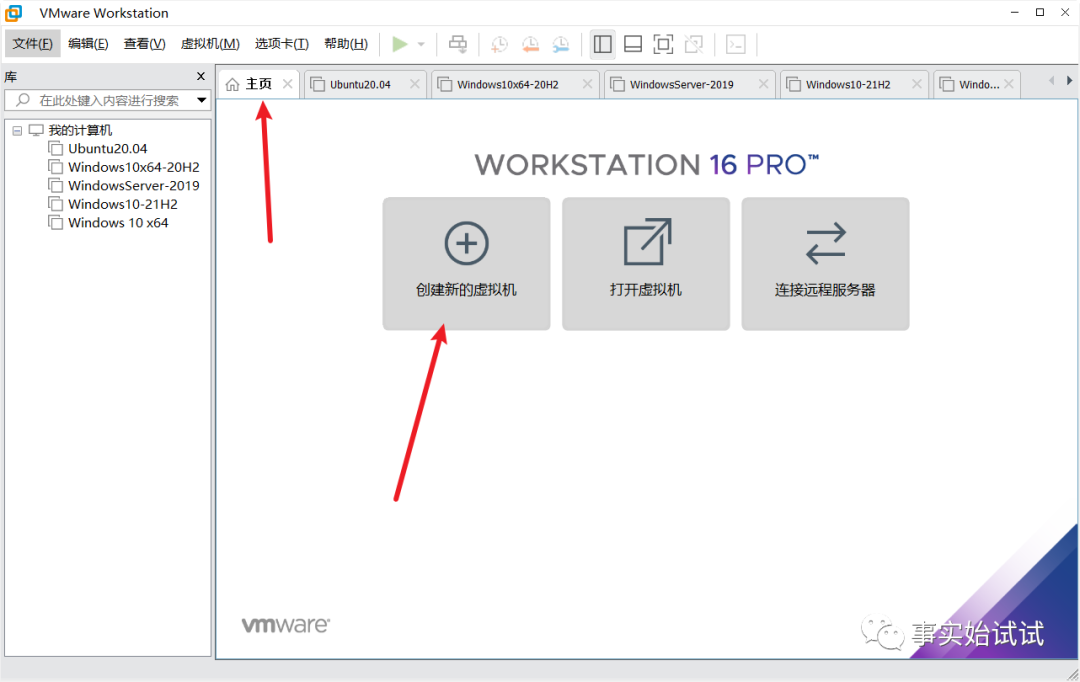Image resolution: width=1080 pixels, height=682 pixels.
Task: Click the vmware logo at bottom
Action: tap(285, 625)
